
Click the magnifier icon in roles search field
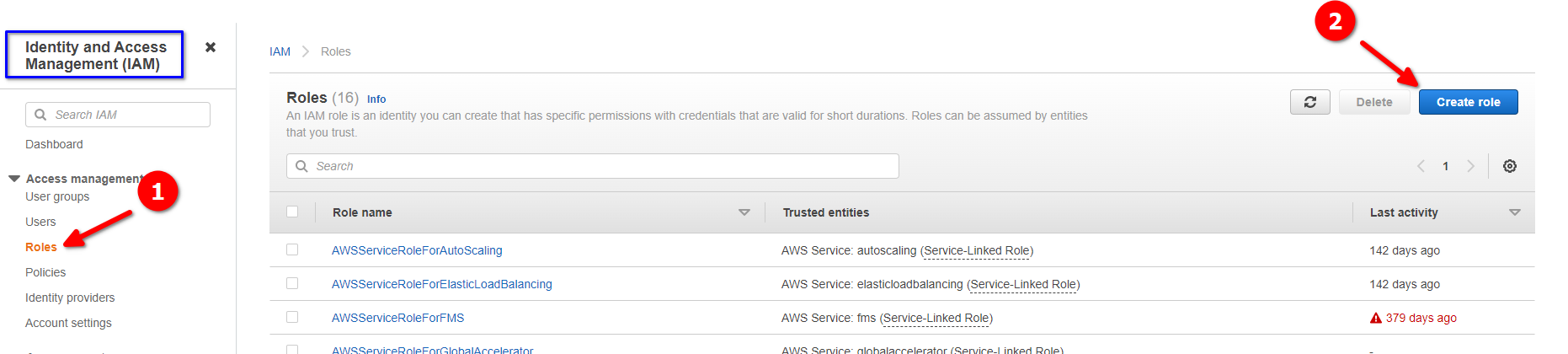point(301,166)
